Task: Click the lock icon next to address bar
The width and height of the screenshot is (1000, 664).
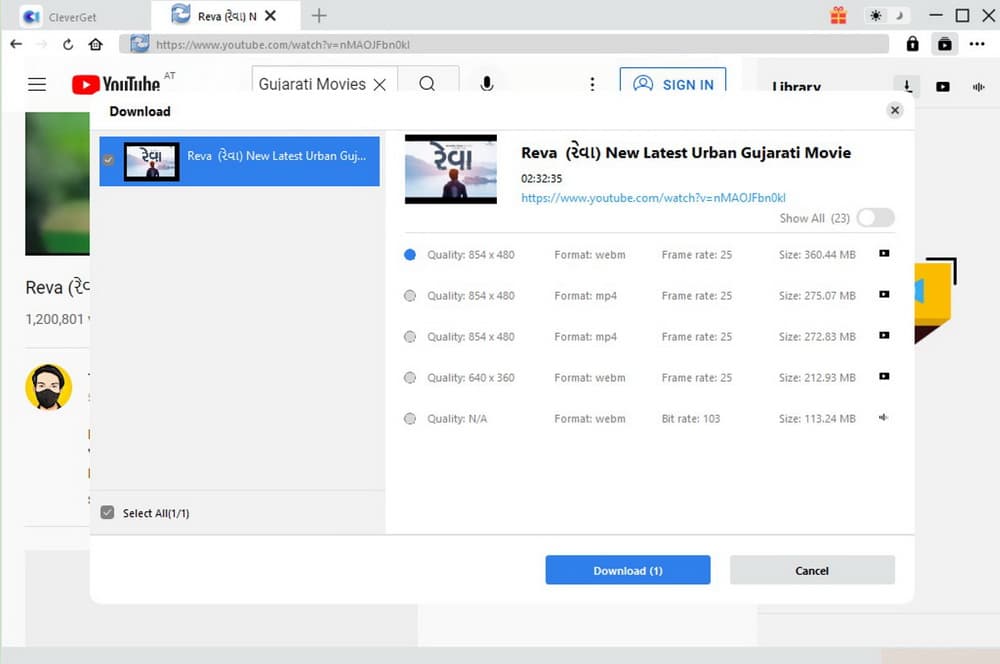Action: click(912, 44)
